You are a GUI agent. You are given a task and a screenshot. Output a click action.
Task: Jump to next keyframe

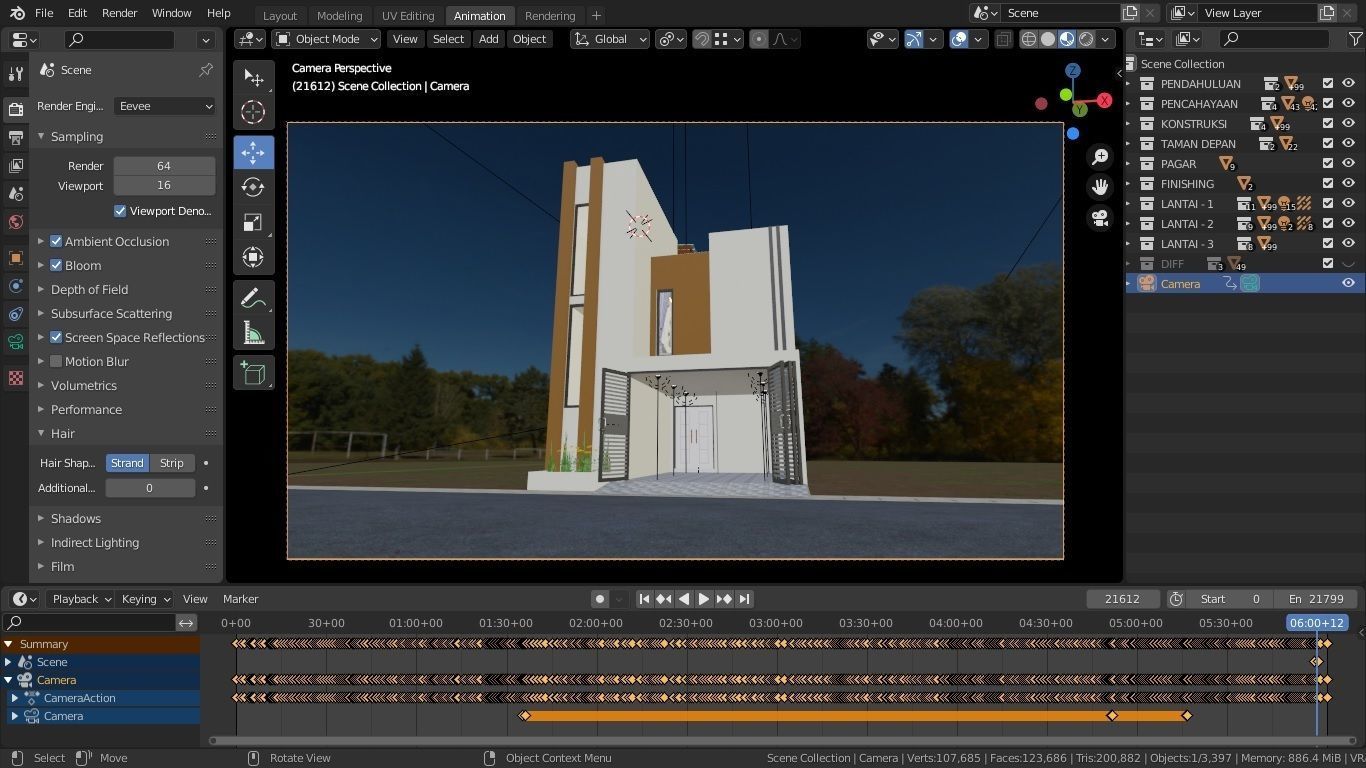point(724,599)
